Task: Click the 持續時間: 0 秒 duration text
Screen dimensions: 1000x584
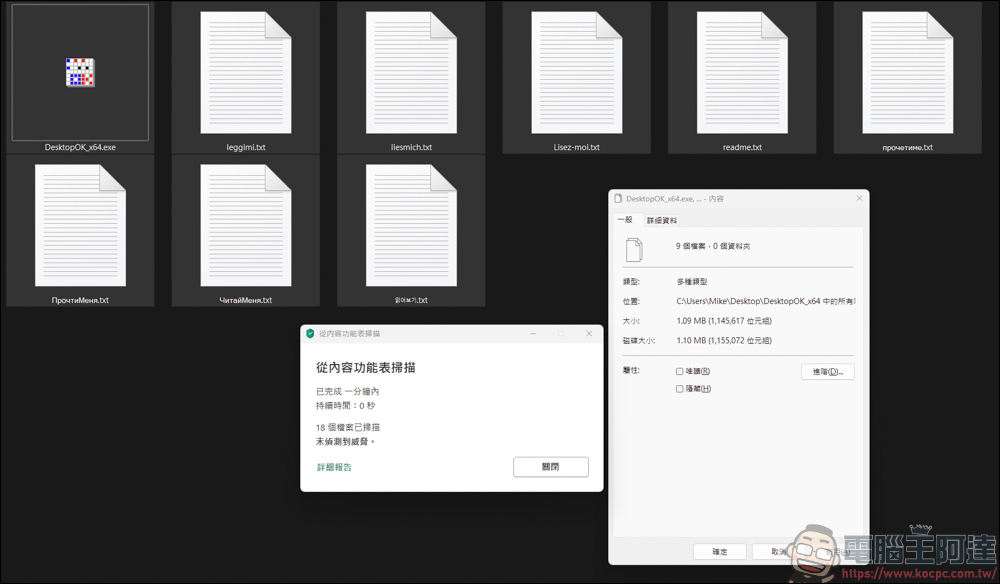Action: tap(346, 405)
